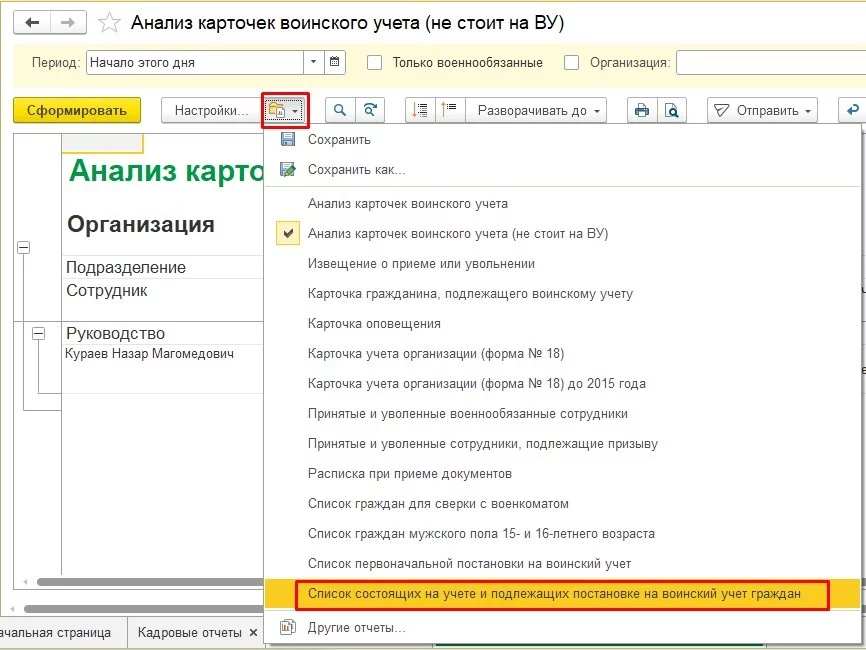Screen dimensions: 866x650
Task: Collapse the Руководство group
Action: coord(38,334)
